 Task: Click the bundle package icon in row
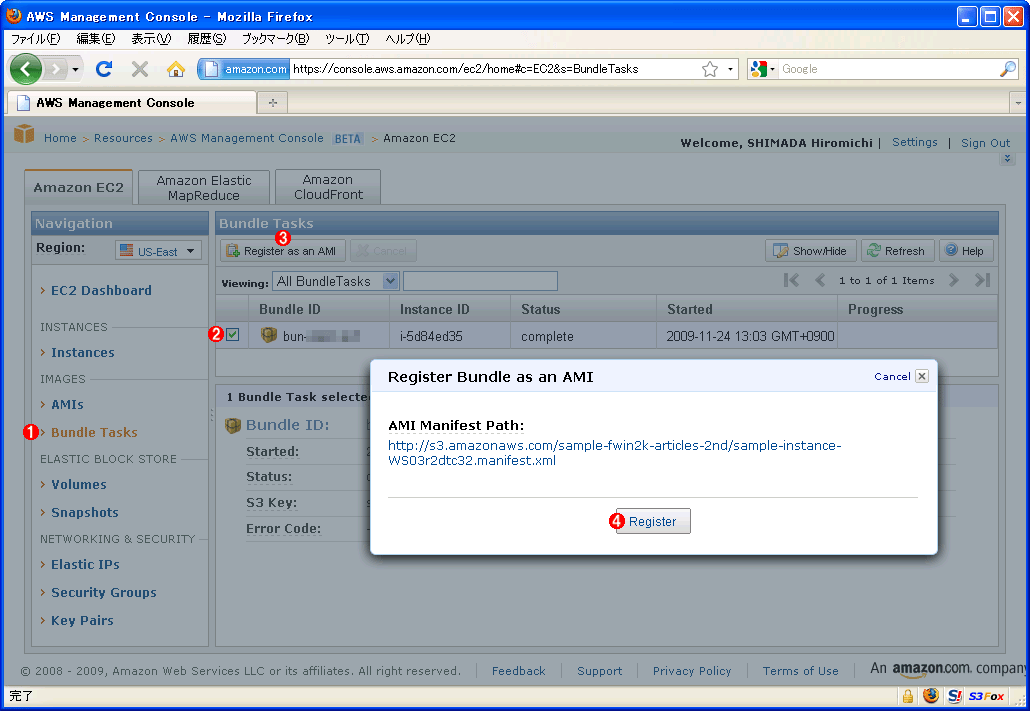tap(269, 335)
